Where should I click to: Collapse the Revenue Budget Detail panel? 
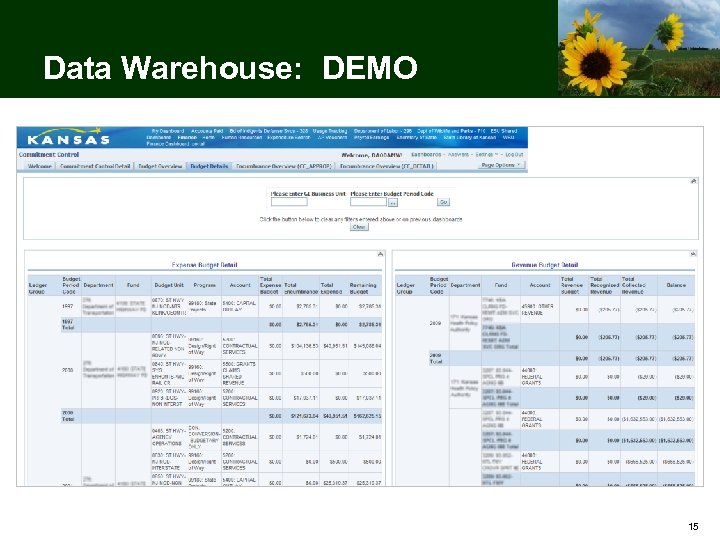(x=693, y=254)
